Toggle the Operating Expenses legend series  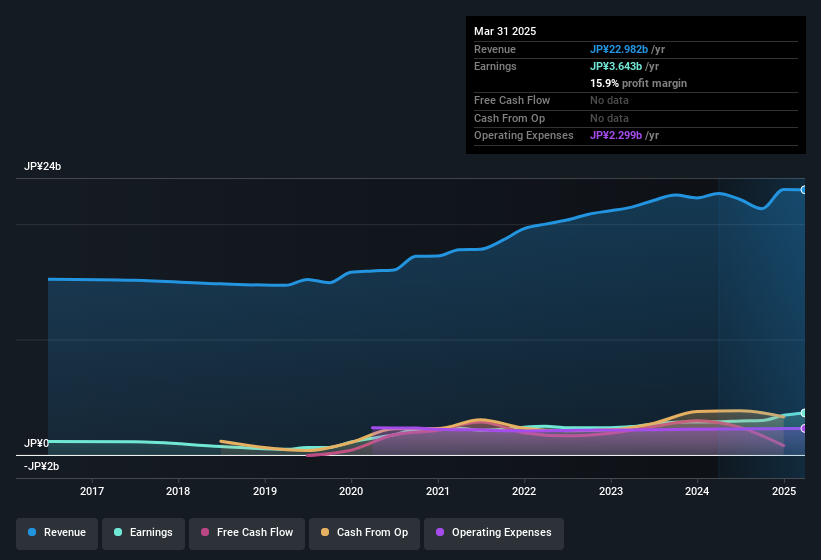pyautogui.click(x=493, y=533)
